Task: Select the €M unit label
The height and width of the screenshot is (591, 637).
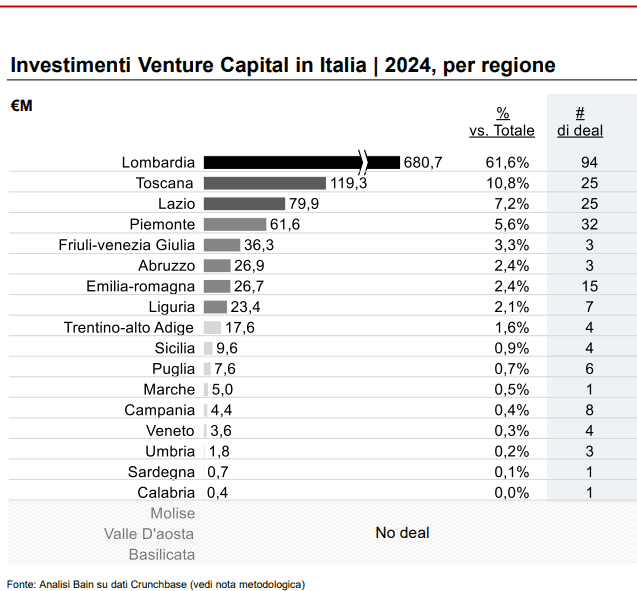Action: pyautogui.click(x=21, y=106)
